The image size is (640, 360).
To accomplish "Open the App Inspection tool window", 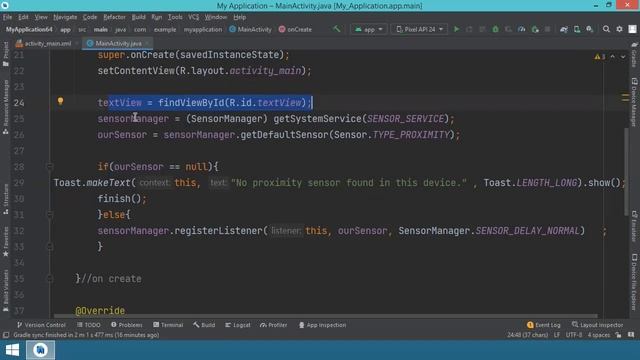I will (322, 325).
